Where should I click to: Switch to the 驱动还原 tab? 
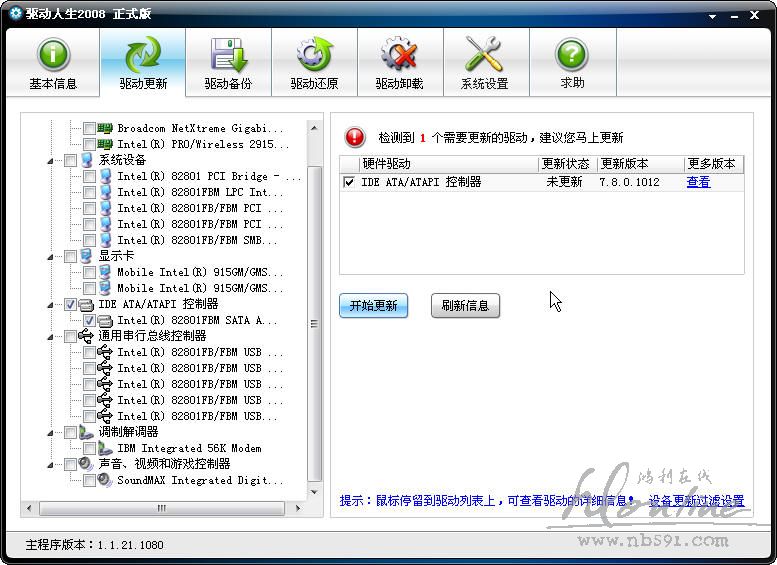coord(314,62)
